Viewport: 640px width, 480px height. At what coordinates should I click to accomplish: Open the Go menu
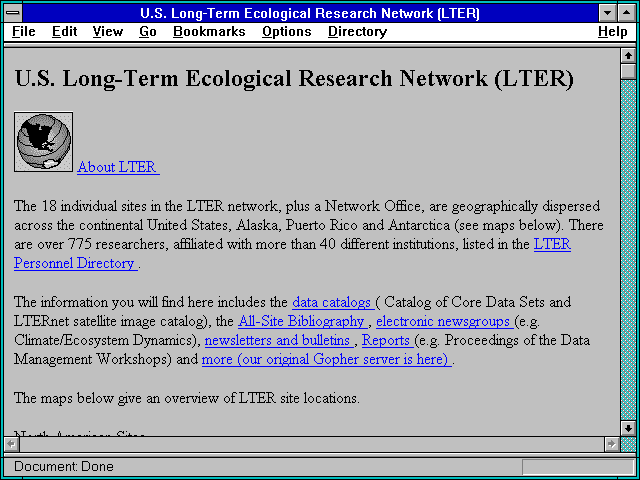pos(148,31)
